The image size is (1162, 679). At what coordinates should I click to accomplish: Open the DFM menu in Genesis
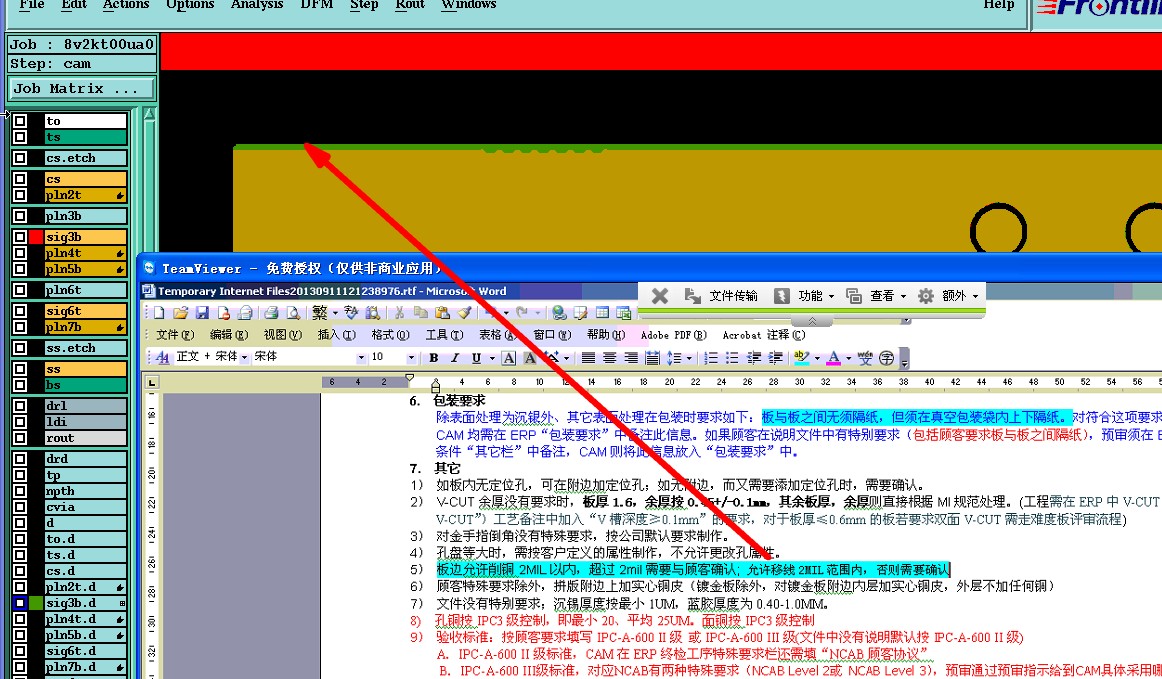(x=316, y=4)
